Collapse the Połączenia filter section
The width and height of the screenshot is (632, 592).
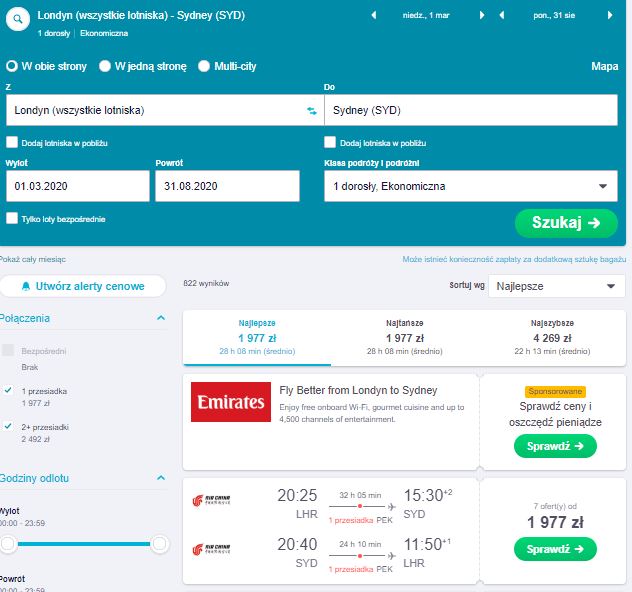pyautogui.click(x=161, y=318)
